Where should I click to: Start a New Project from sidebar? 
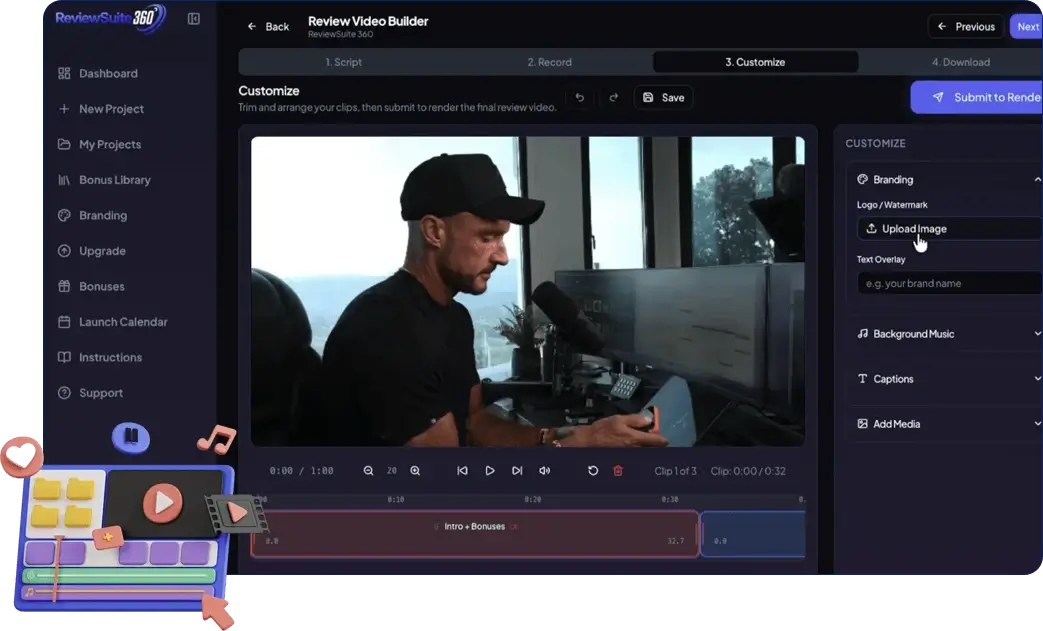click(100, 109)
